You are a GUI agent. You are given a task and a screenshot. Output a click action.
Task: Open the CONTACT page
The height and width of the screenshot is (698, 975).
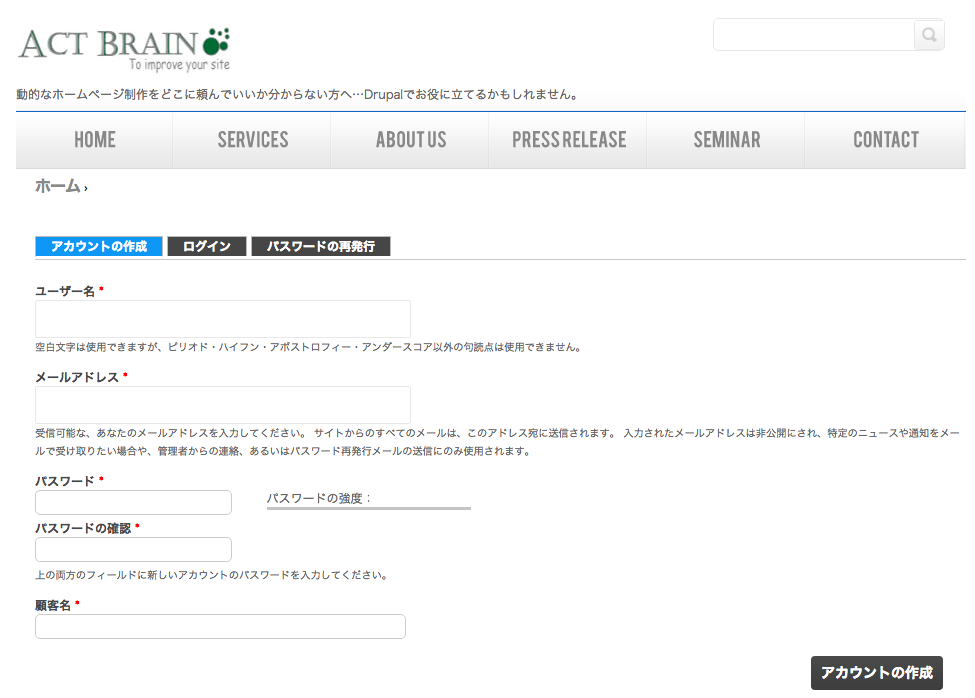click(x=885, y=140)
